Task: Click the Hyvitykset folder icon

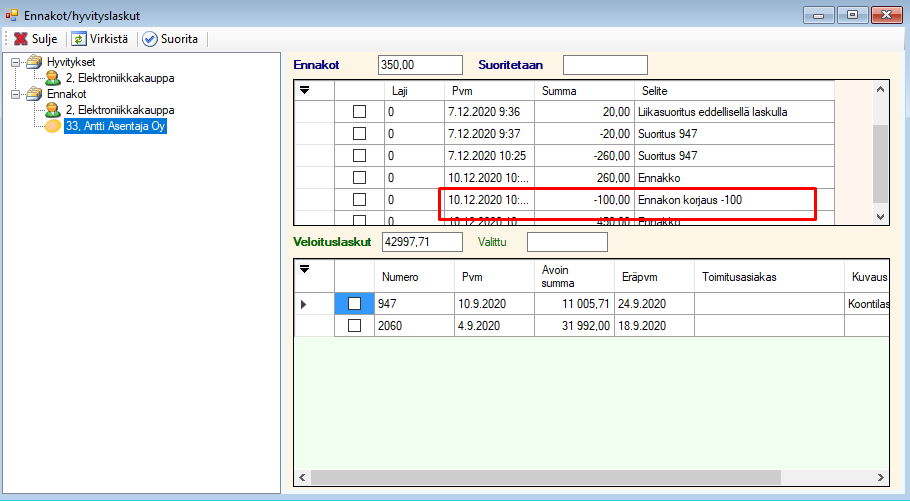Action: [x=34, y=62]
